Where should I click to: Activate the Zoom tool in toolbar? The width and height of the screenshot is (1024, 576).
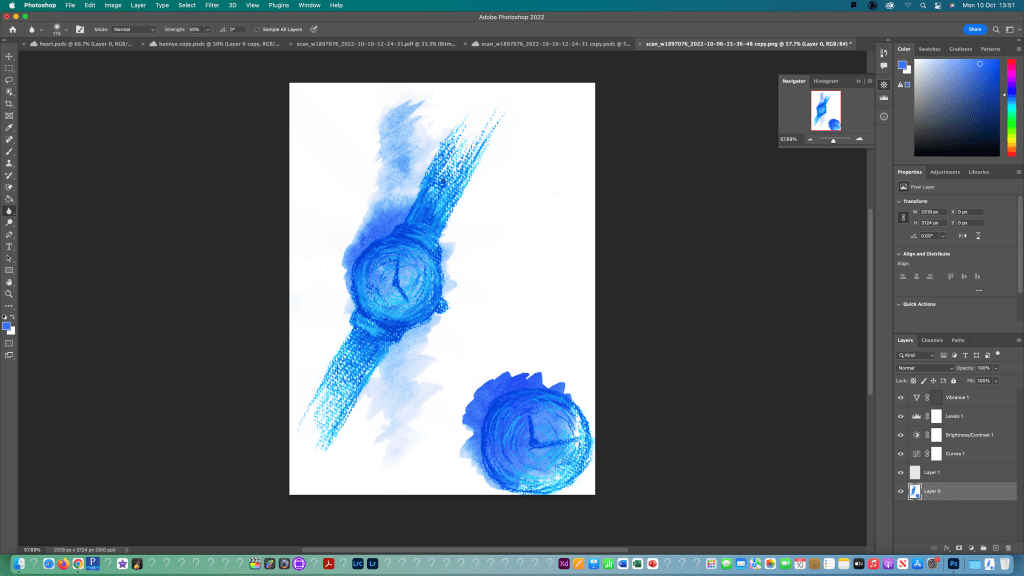[x=9, y=294]
